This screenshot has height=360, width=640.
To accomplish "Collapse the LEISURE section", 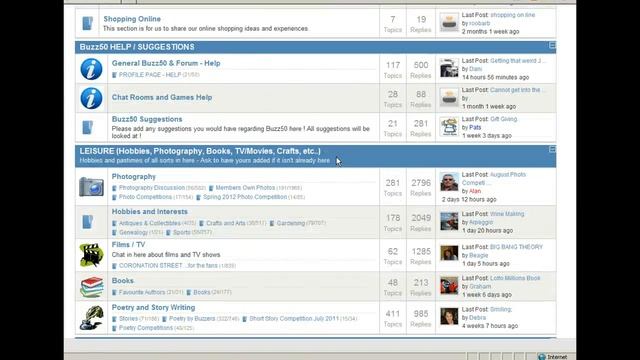I will tap(552, 149).
